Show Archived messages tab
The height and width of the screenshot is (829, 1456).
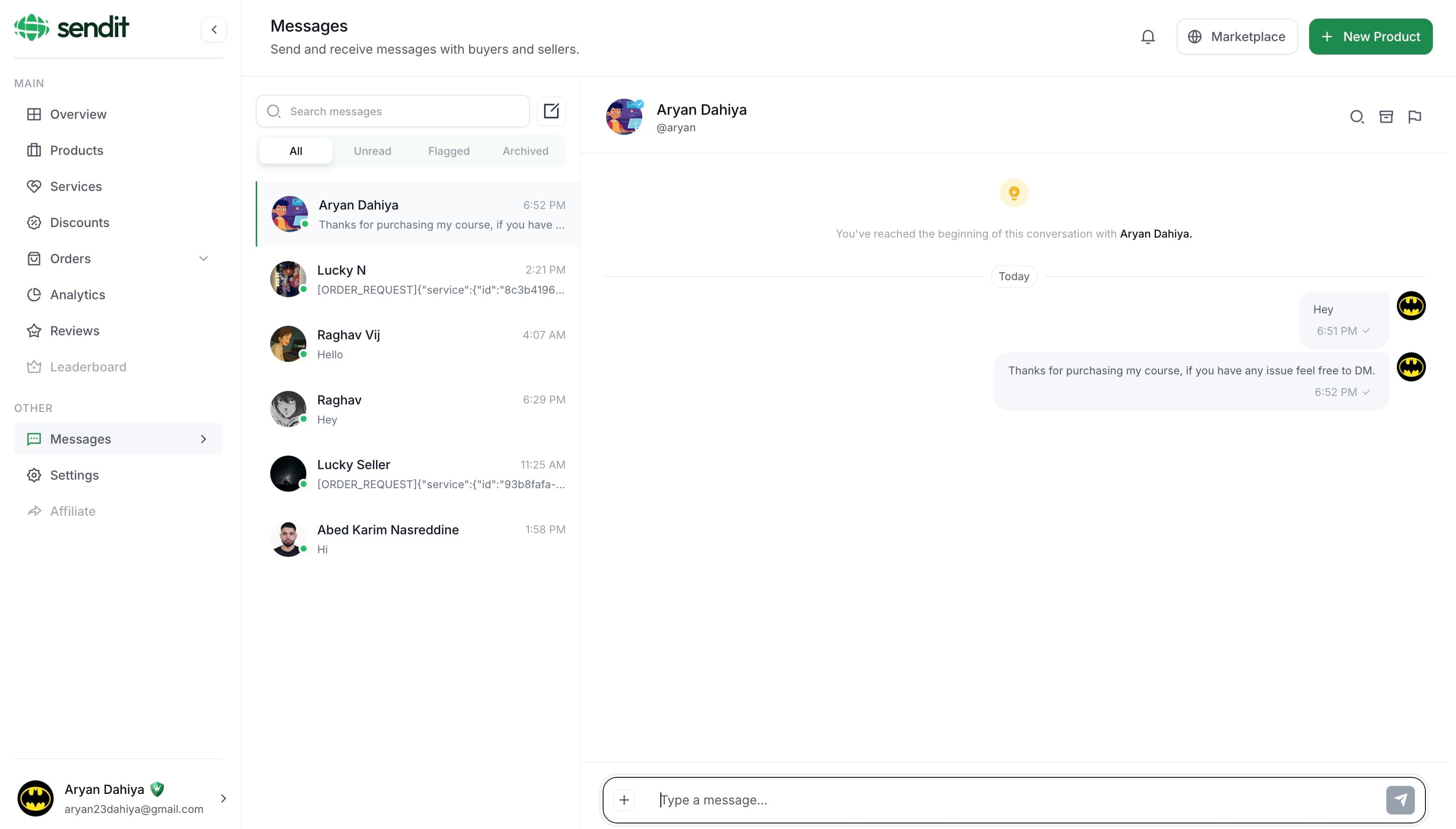(525, 151)
